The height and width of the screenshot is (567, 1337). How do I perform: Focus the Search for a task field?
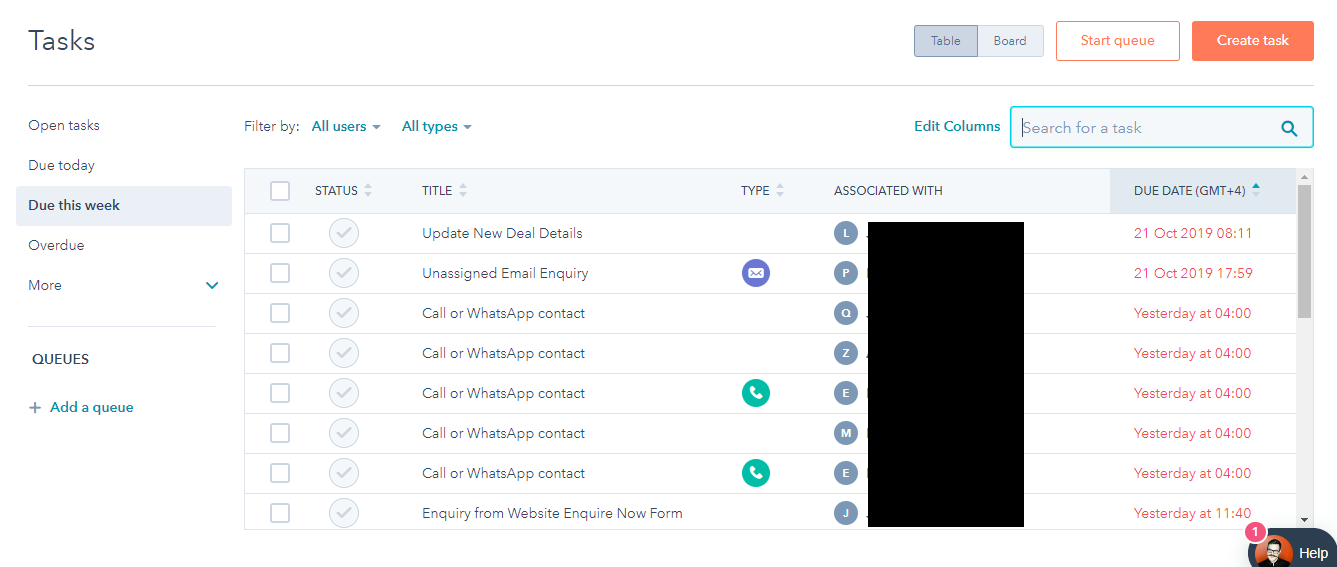point(1145,128)
